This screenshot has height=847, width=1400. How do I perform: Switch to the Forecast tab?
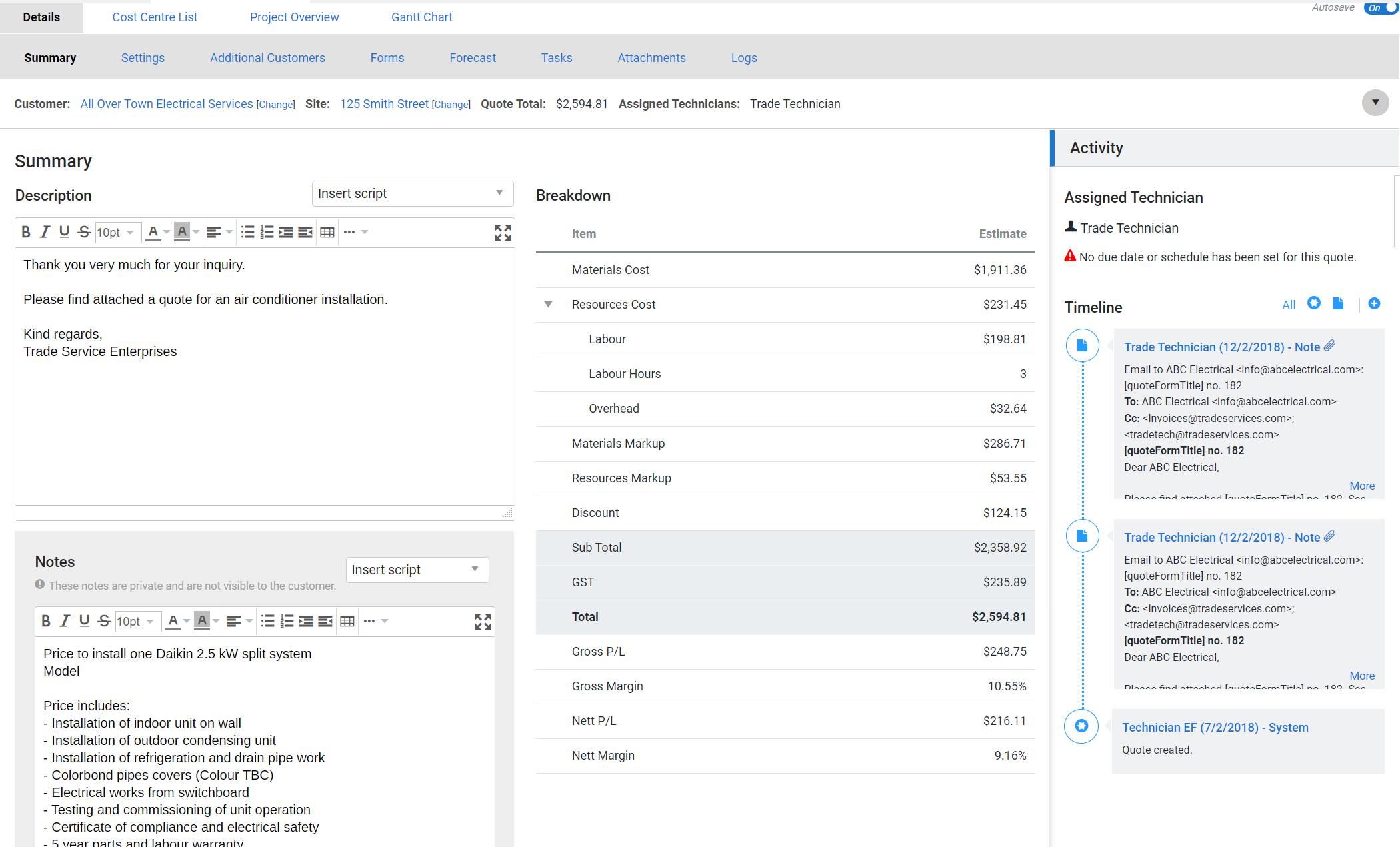(x=473, y=58)
